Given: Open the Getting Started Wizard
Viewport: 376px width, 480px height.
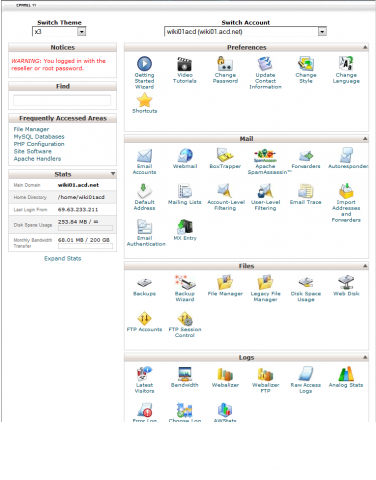Looking at the screenshot, I should (144, 72).
